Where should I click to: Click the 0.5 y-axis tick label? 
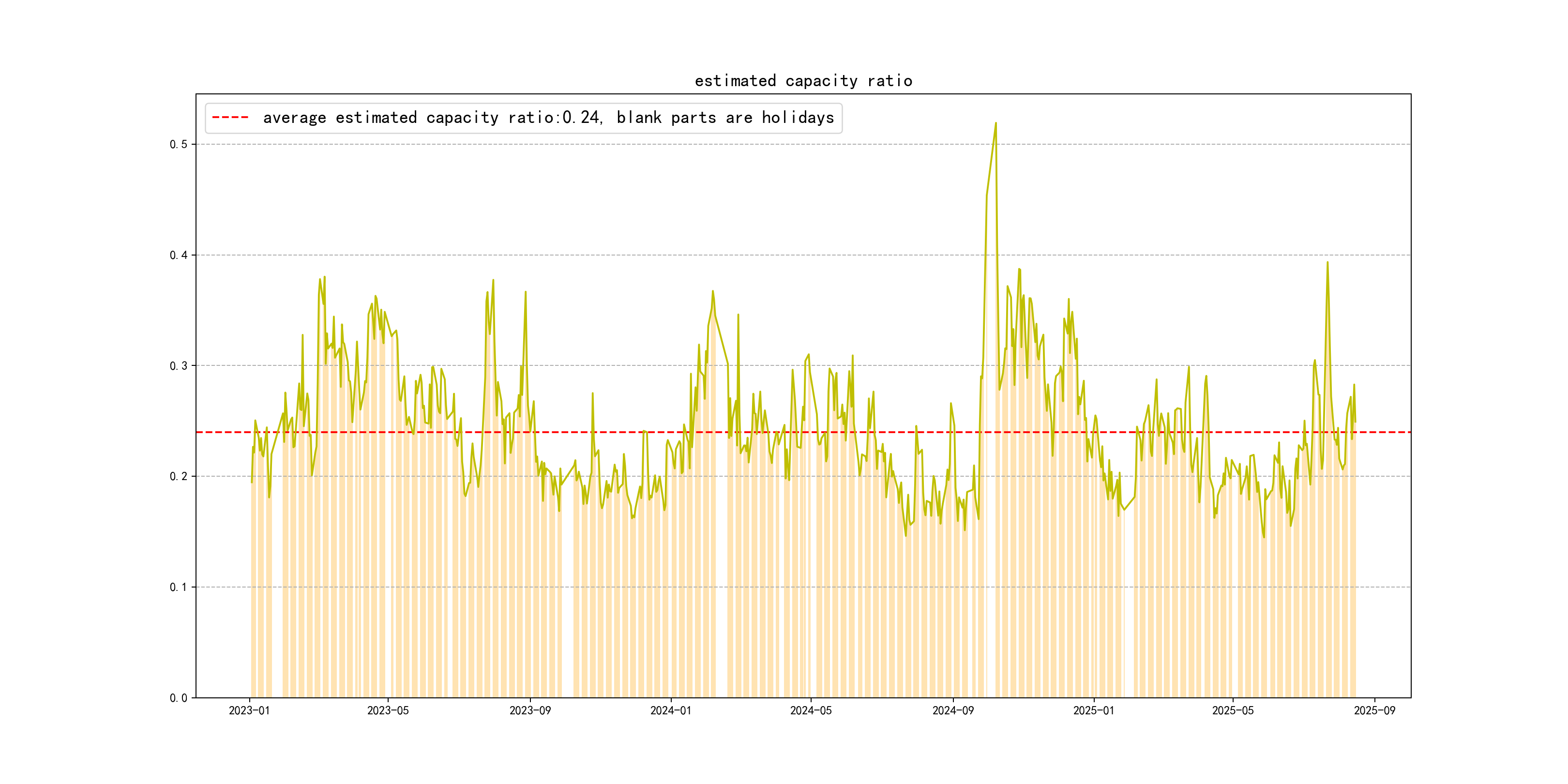pyautogui.click(x=179, y=144)
